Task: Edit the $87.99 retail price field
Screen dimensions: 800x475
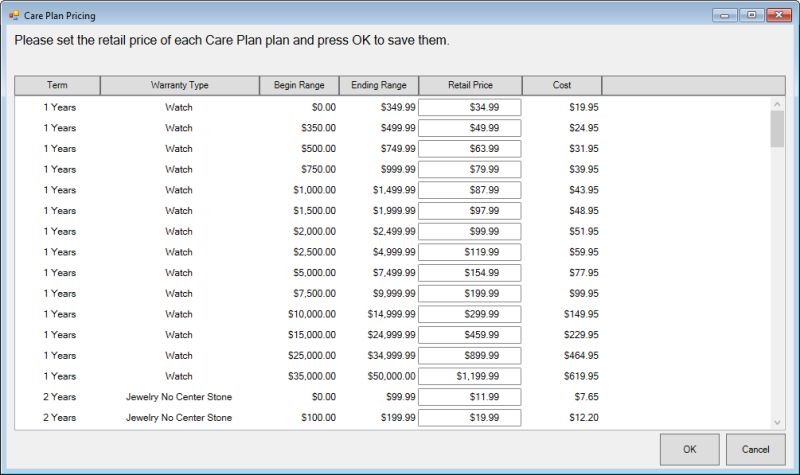Action: point(469,190)
